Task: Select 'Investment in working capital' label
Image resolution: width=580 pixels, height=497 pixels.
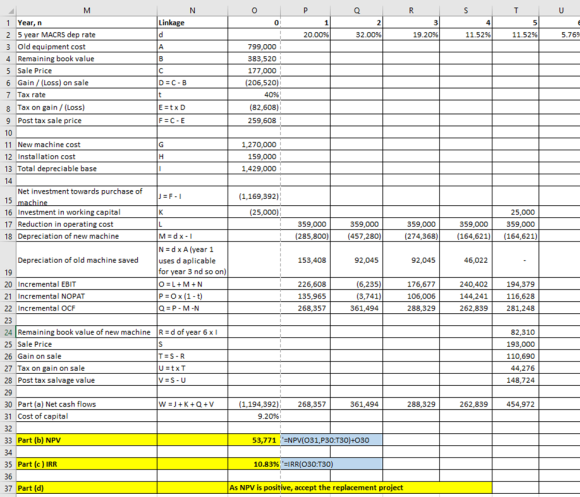Action: [x=87, y=212]
